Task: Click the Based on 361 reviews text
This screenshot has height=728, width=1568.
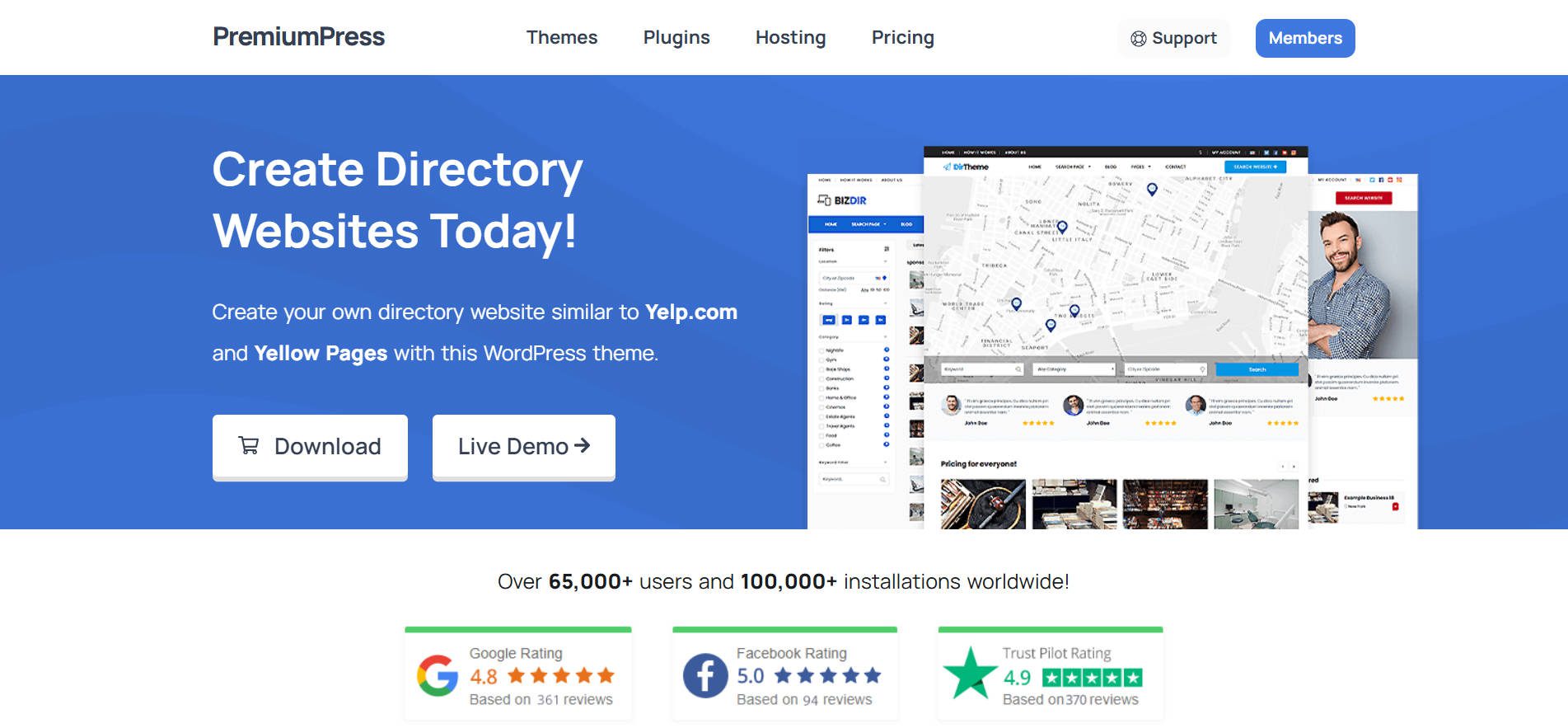Action: (x=541, y=700)
